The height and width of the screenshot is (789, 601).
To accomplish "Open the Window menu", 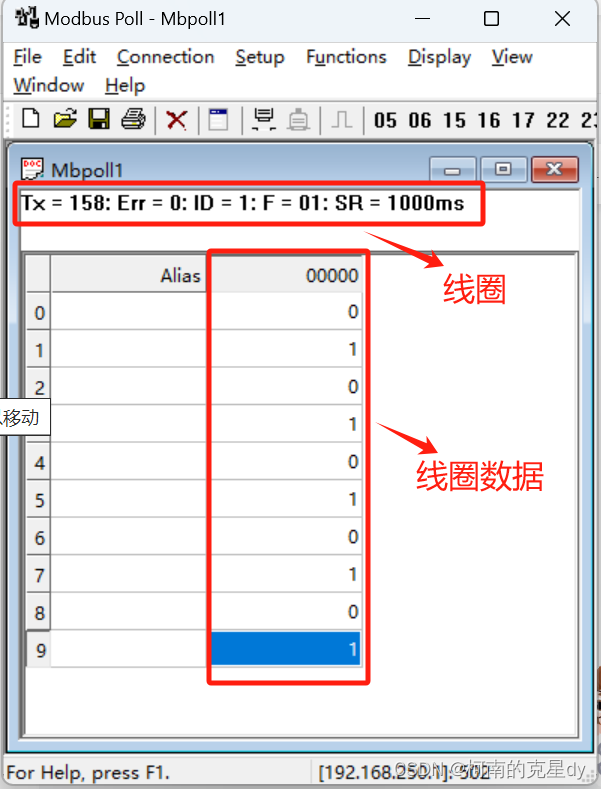I will pos(49,85).
